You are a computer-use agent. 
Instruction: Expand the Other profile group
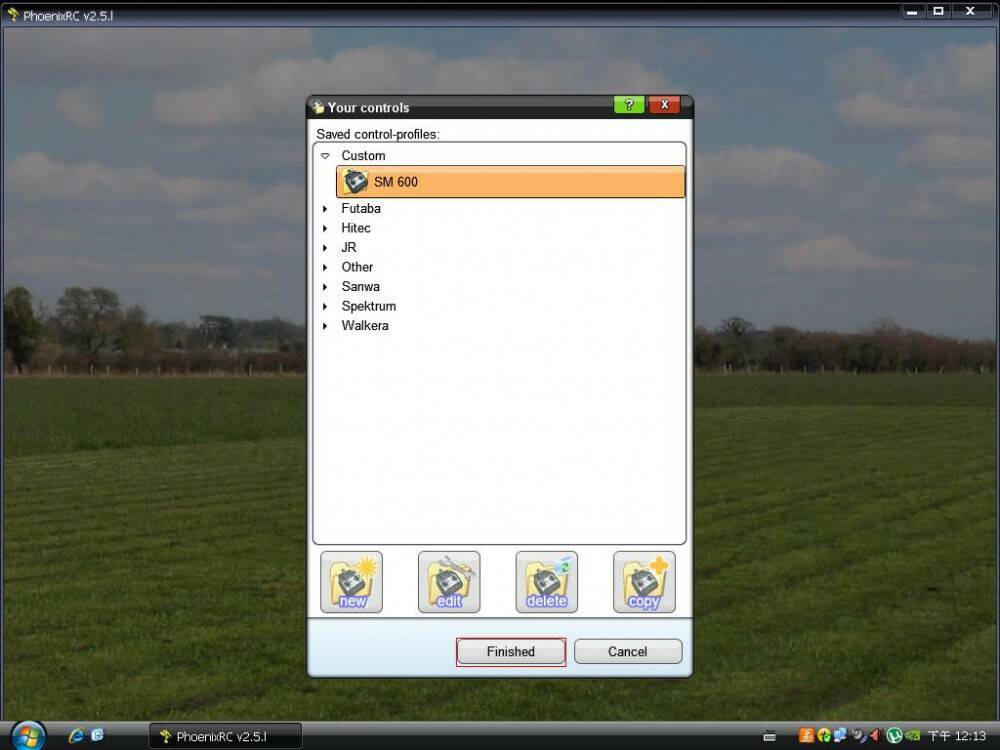click(x=325, y=267)
